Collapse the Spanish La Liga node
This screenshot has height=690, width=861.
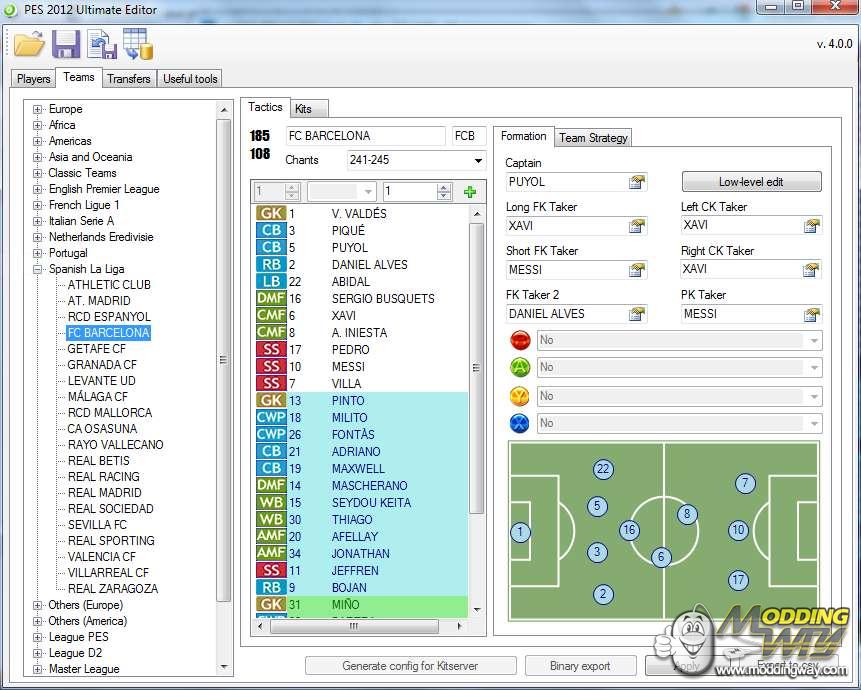[38, 269]
